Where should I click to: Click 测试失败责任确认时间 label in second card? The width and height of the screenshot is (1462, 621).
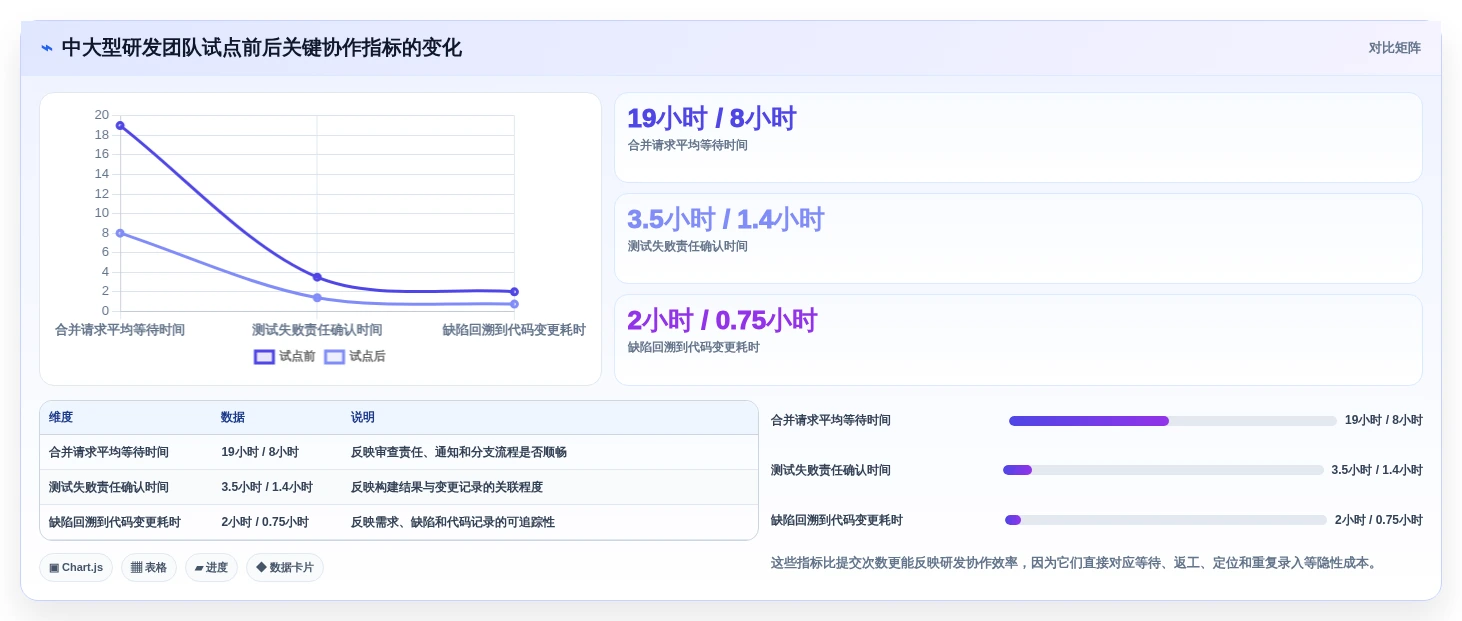(688, 246)
